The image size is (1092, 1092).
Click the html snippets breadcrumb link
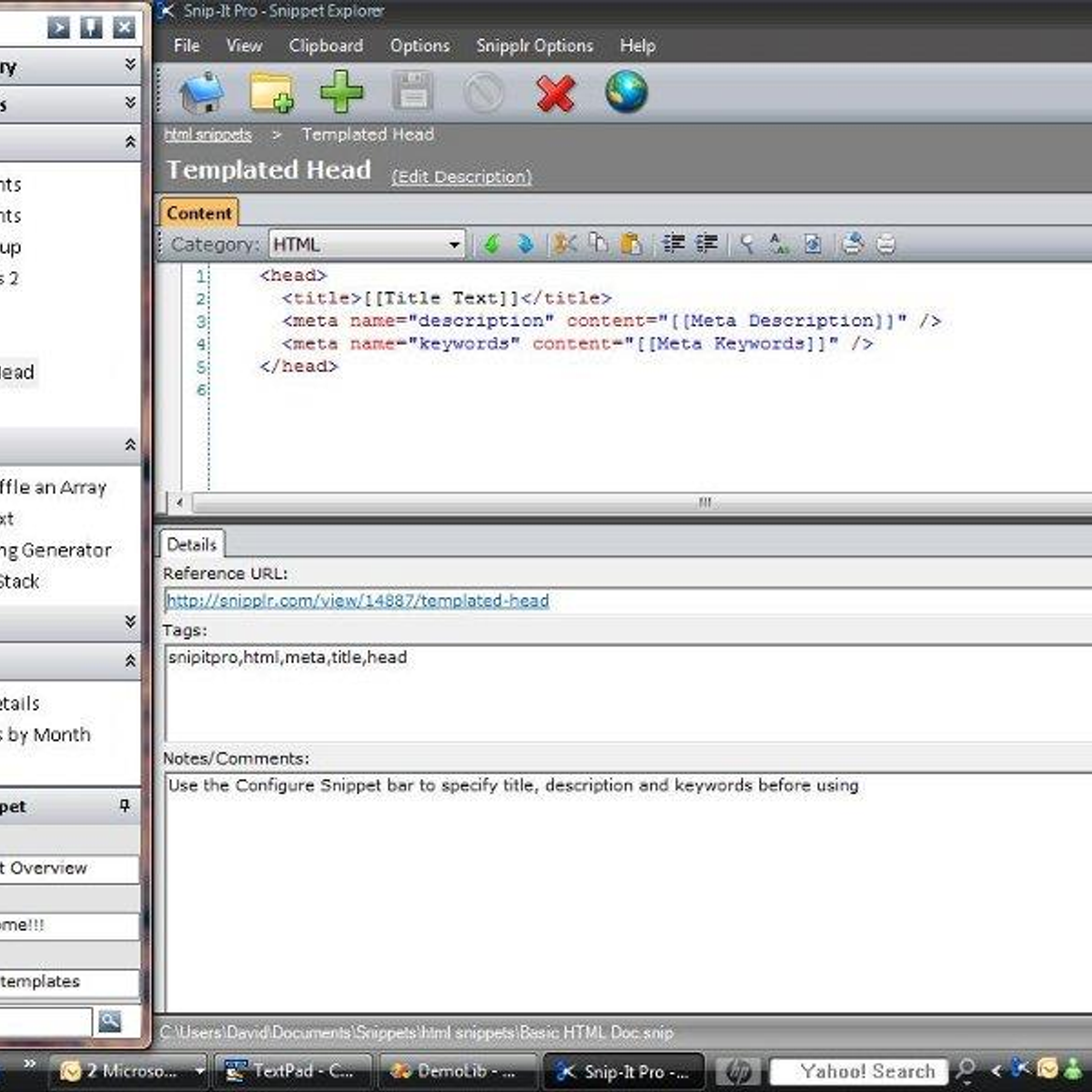point(207,134)
